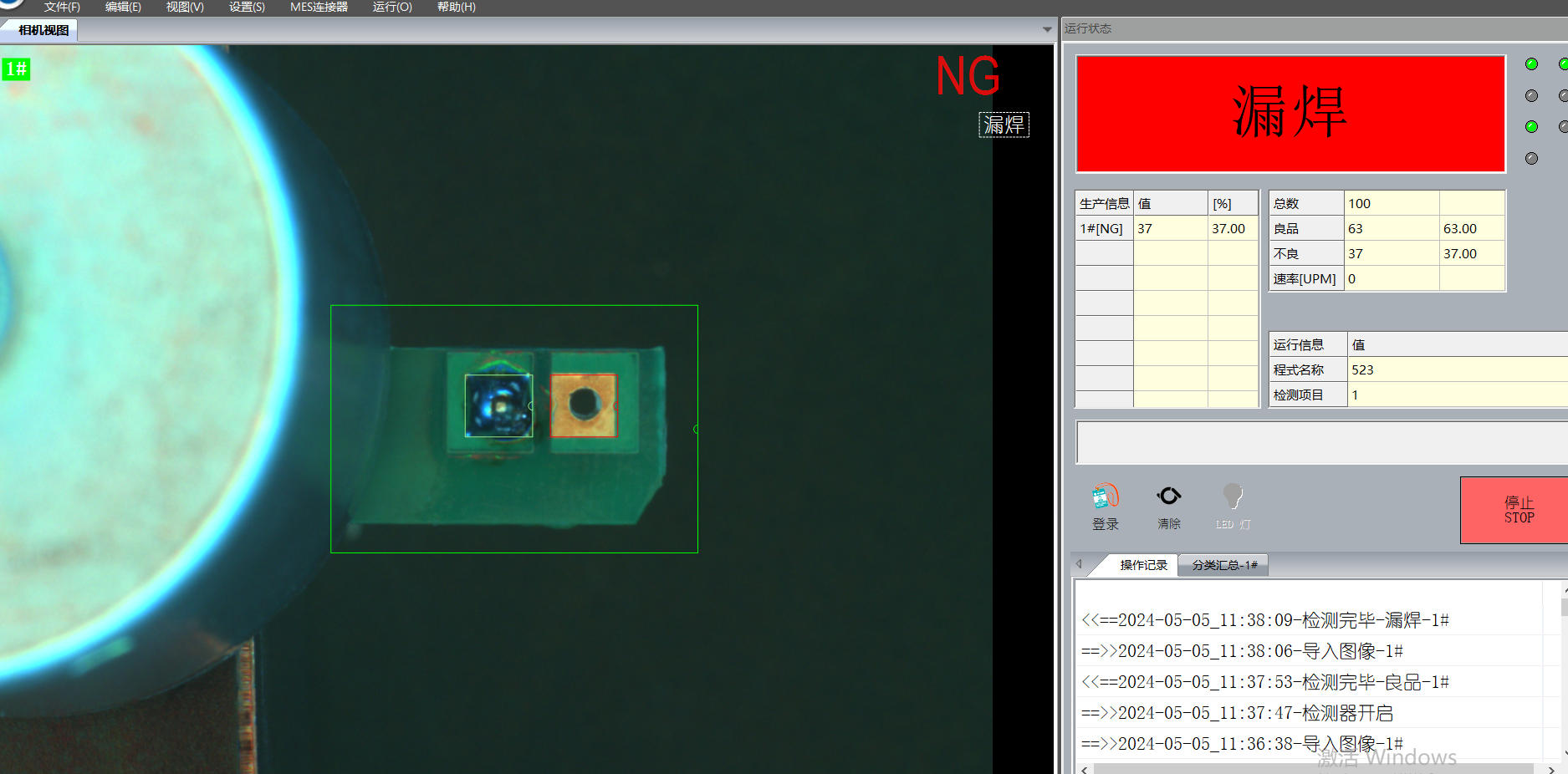1568x774 pixels.
Task: Click the large red 漏焊 status banner
Action: click(1290, 114)
